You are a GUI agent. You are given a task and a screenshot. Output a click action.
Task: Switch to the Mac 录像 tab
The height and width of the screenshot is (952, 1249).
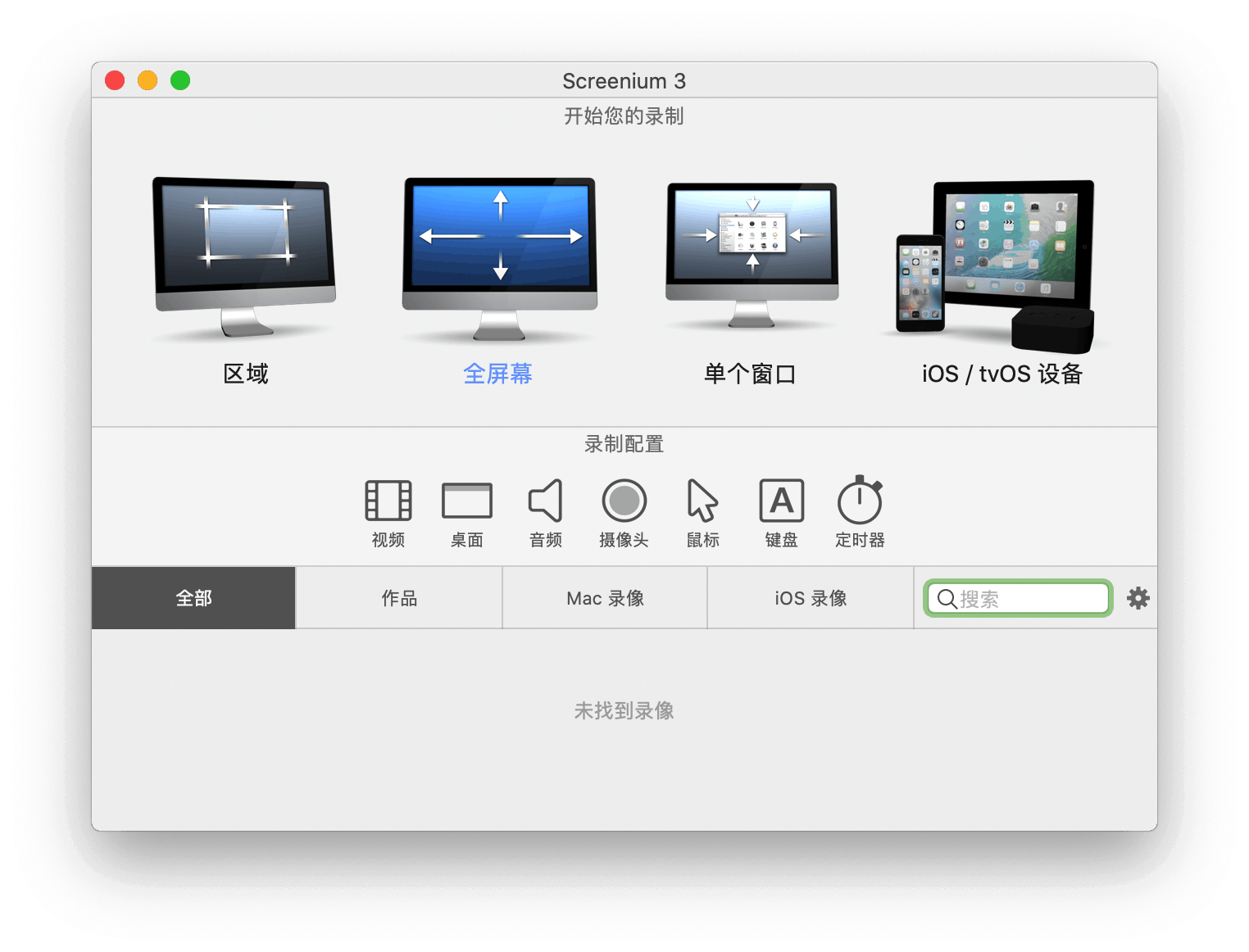tap(605, 598)
